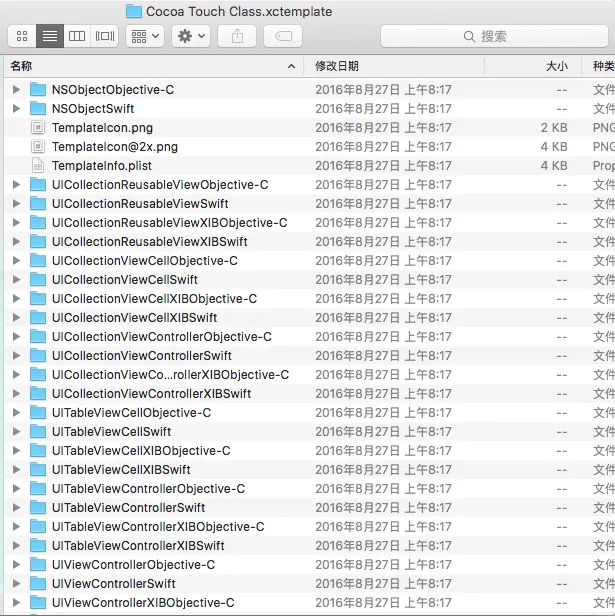Sort by the 种类 column header
This screenshot has height=616, width=615.
599,66
